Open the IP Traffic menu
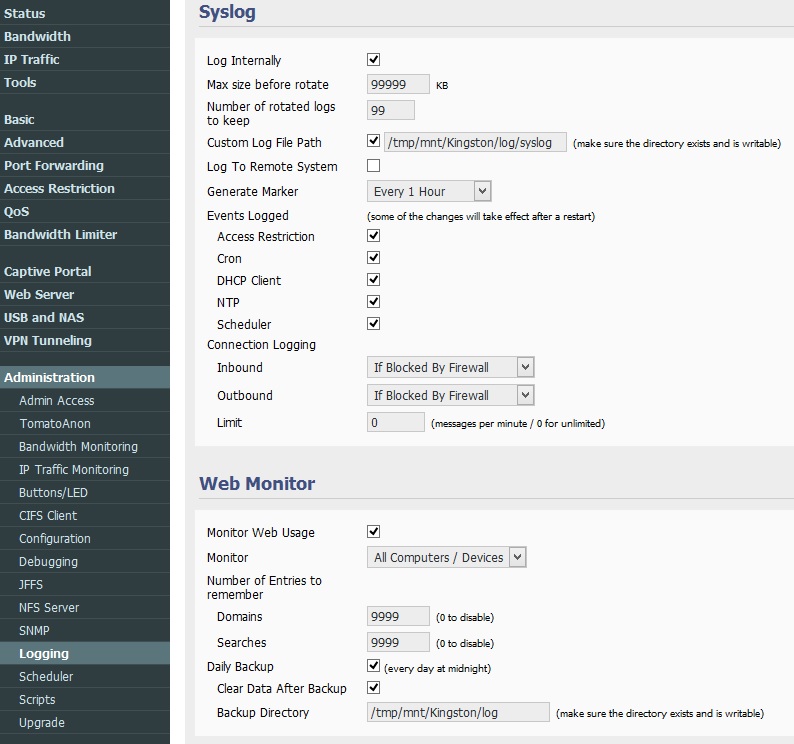794x744 pixels. (x=85, y=59)
